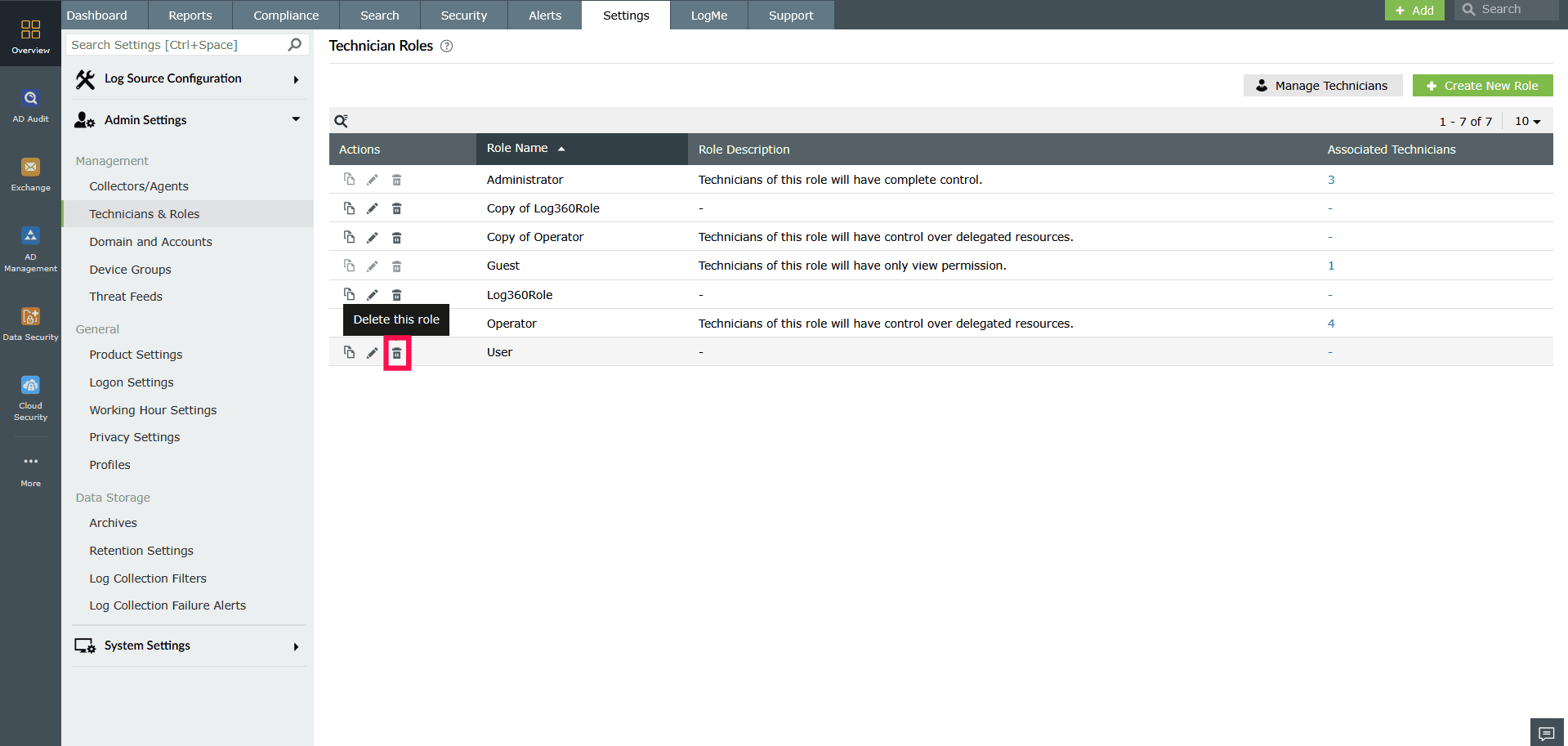Open the page size dropdown showing 10
Viewport: 1568px width, 746px height.
click(1527, 121)
